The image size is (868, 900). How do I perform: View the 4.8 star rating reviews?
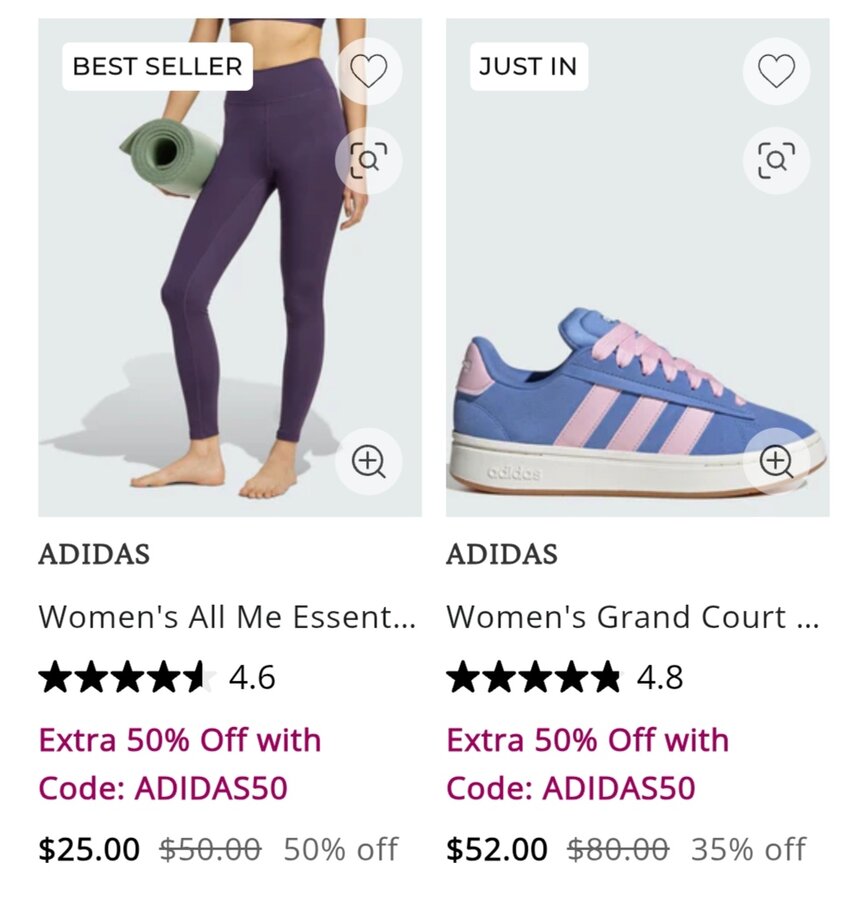564,678
